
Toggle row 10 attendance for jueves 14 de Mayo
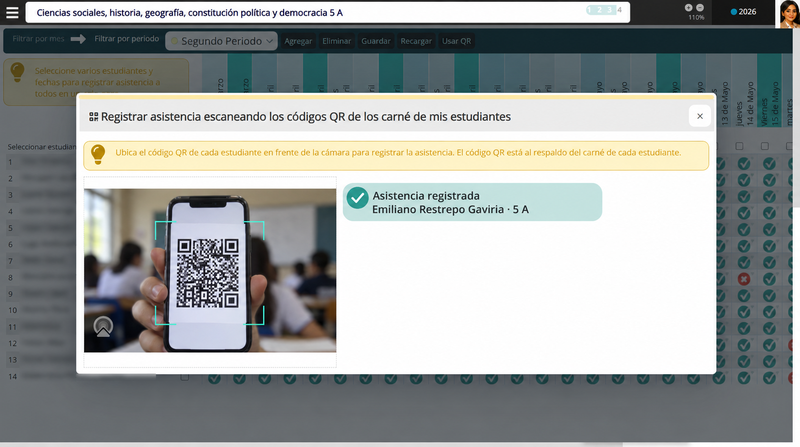pos(744,312)
